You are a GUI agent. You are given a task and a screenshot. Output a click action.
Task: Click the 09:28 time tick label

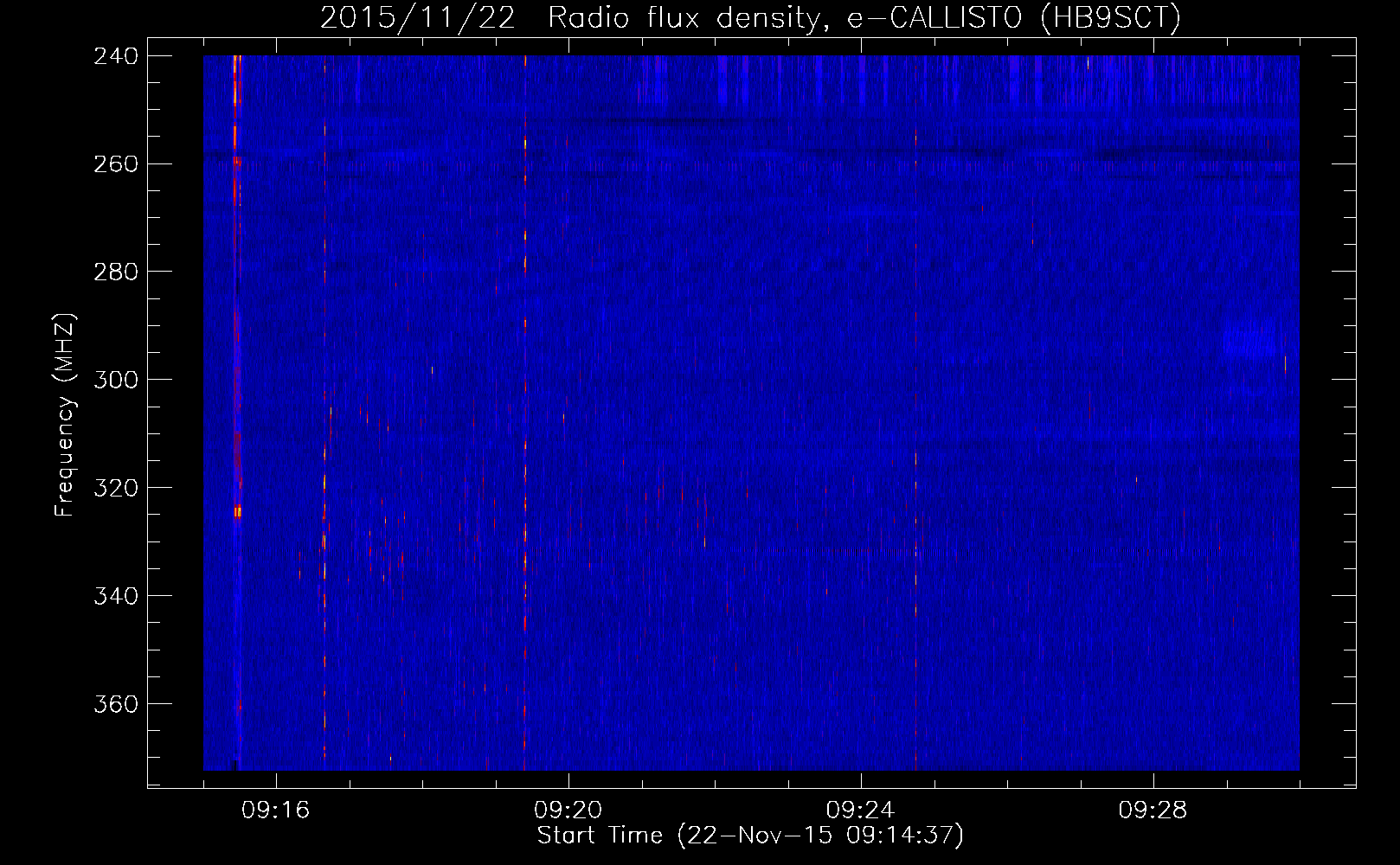click(1153, 811)
